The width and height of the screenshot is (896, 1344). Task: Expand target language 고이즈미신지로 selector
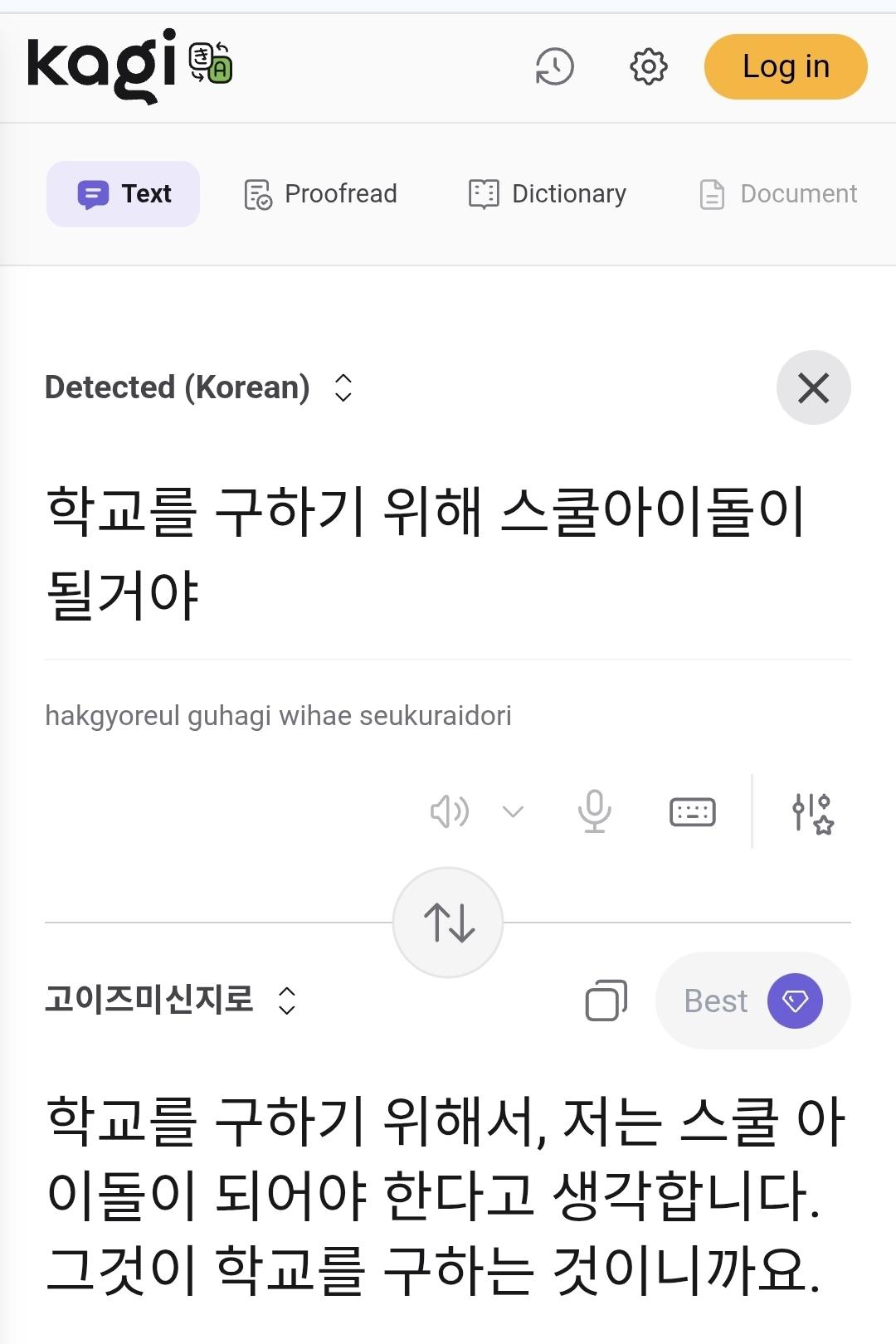(171, 1000)
